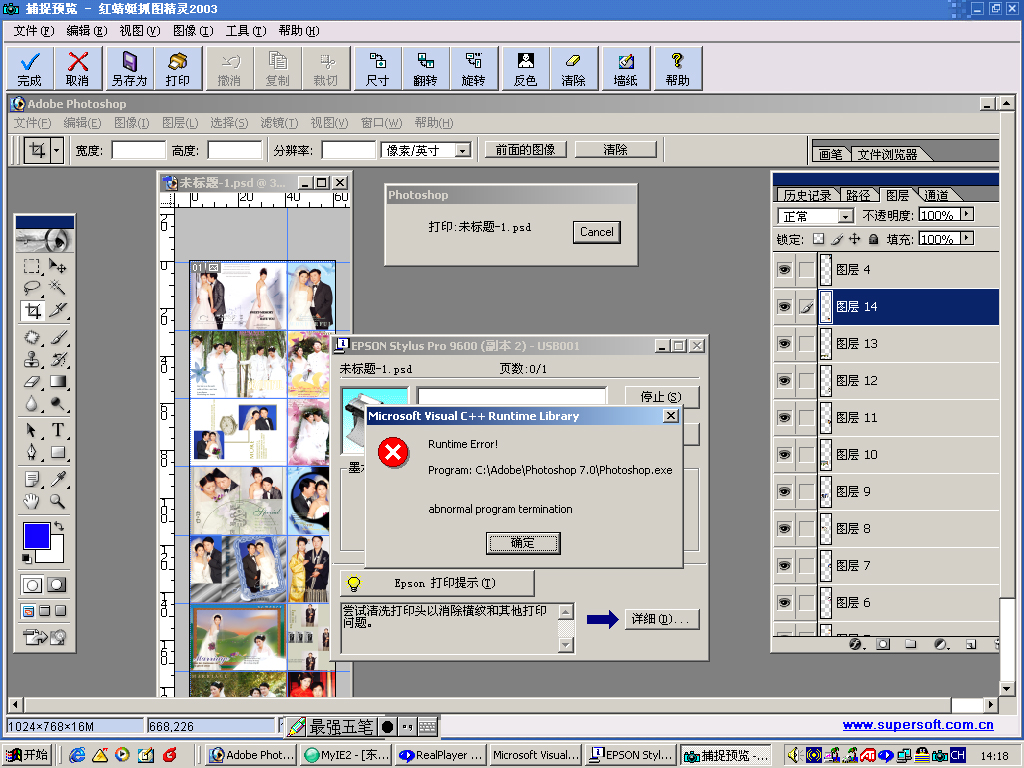Open RealPlayer from the taskbar
The width and height of the screenshot is (1024, 768).
click(441, 755)
